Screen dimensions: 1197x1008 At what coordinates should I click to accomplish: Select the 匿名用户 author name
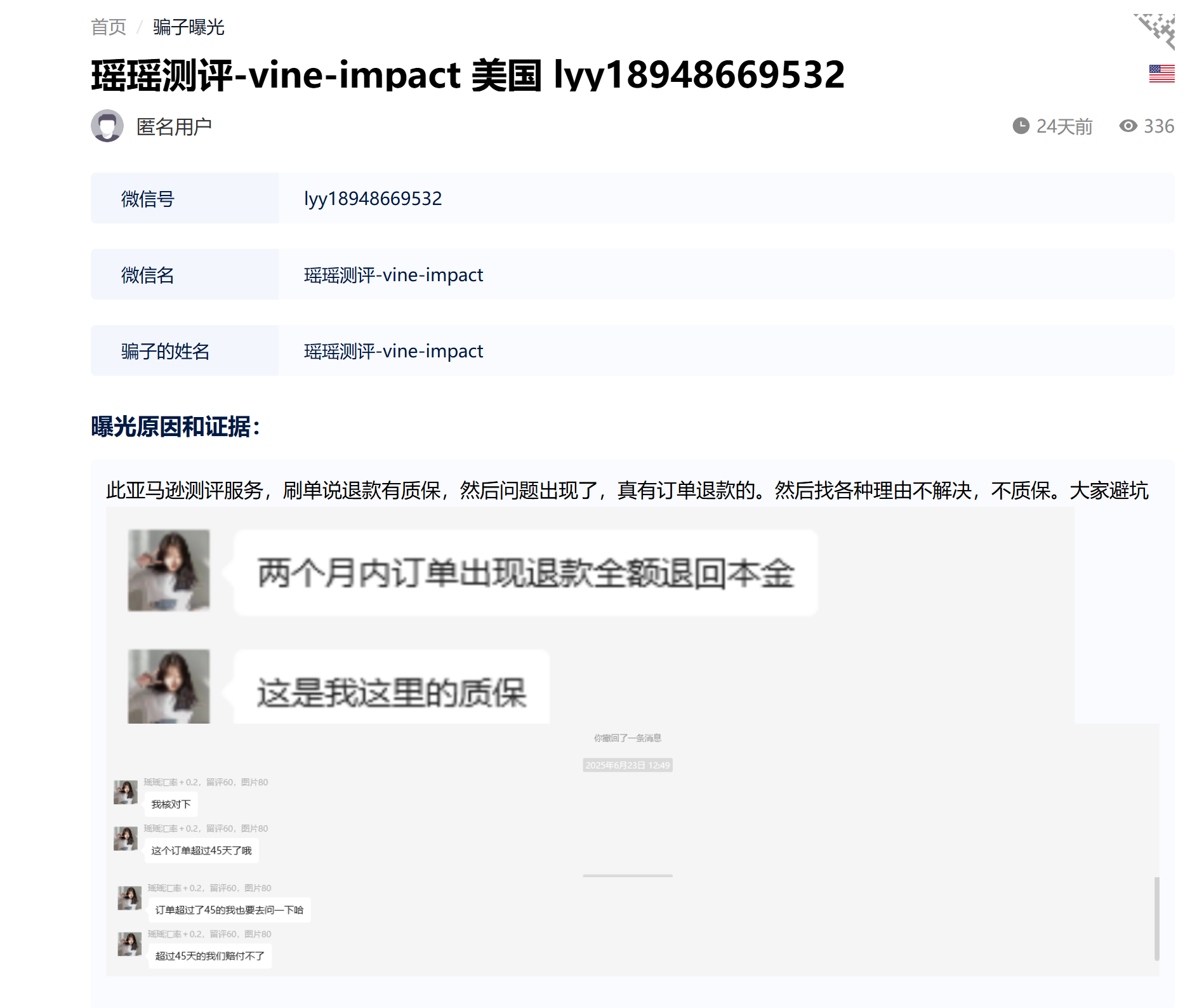point(174,126)
